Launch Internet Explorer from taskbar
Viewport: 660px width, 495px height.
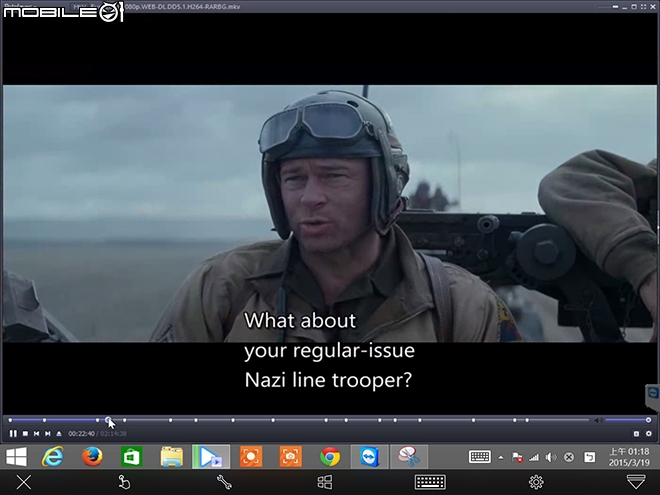(53, 457)
